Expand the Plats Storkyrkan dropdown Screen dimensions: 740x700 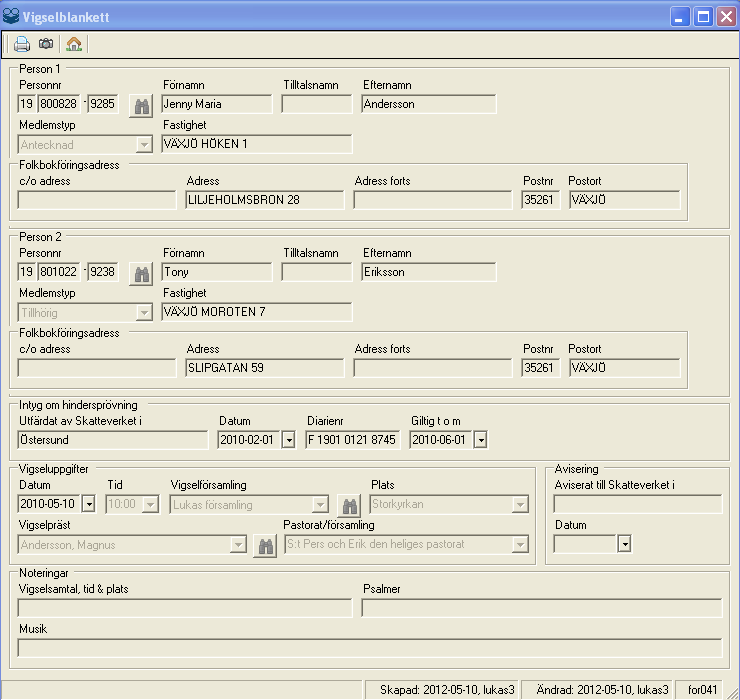(x=520, y=505)
